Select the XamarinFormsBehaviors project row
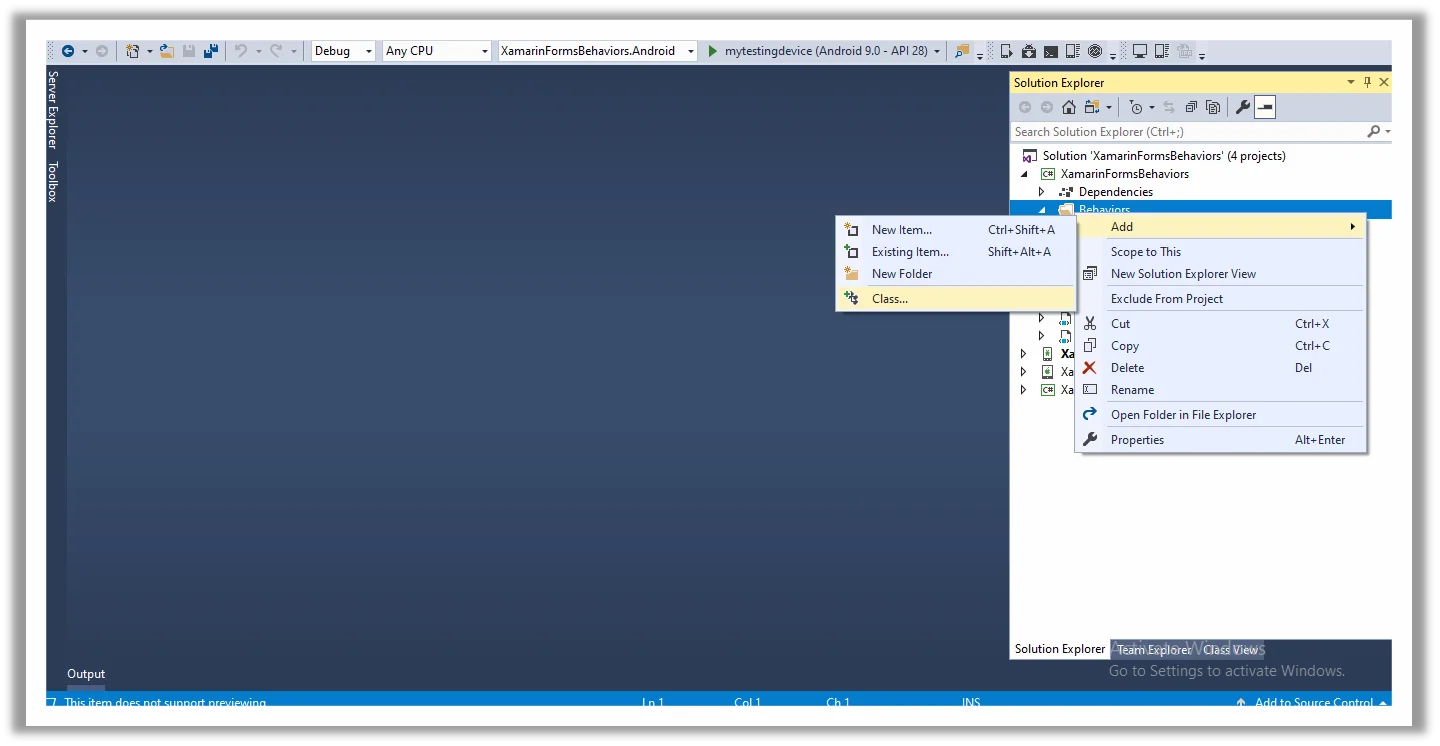1440x746 pixels. coord(1125,173)
